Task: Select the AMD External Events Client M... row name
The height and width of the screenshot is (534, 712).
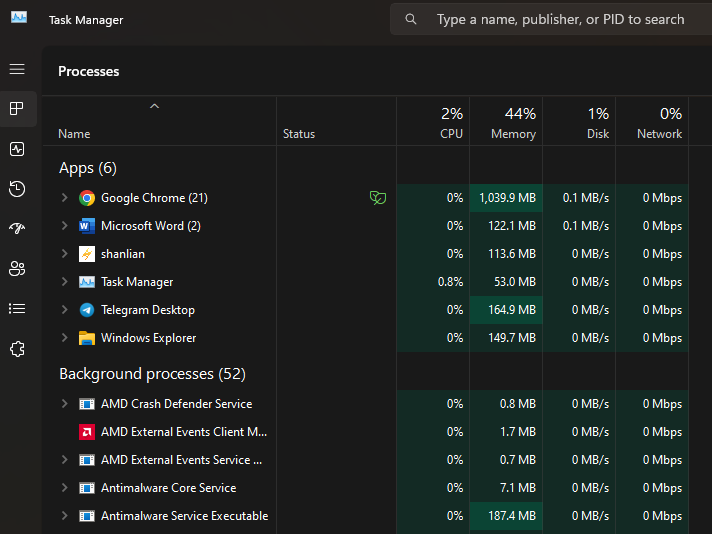Action: tap(184, 432)
